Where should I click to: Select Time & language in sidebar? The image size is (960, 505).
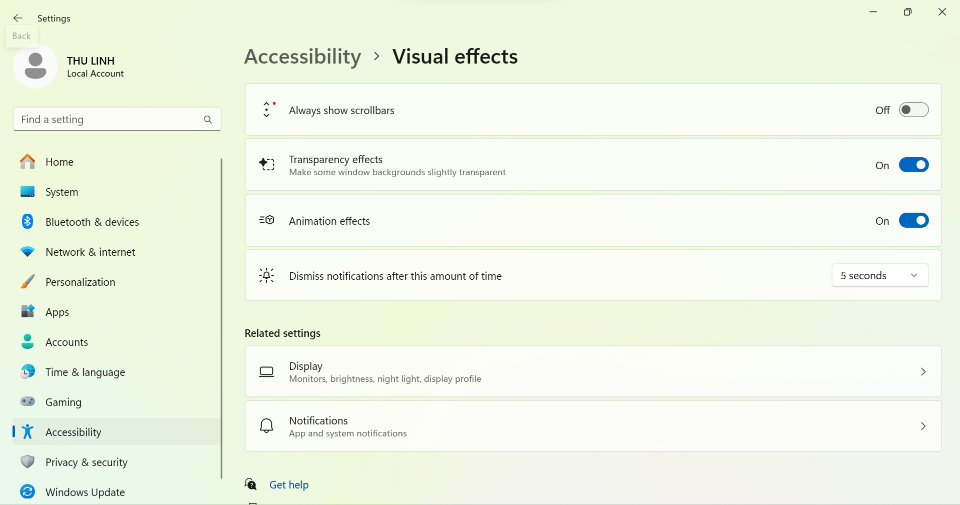pos(85,372)
